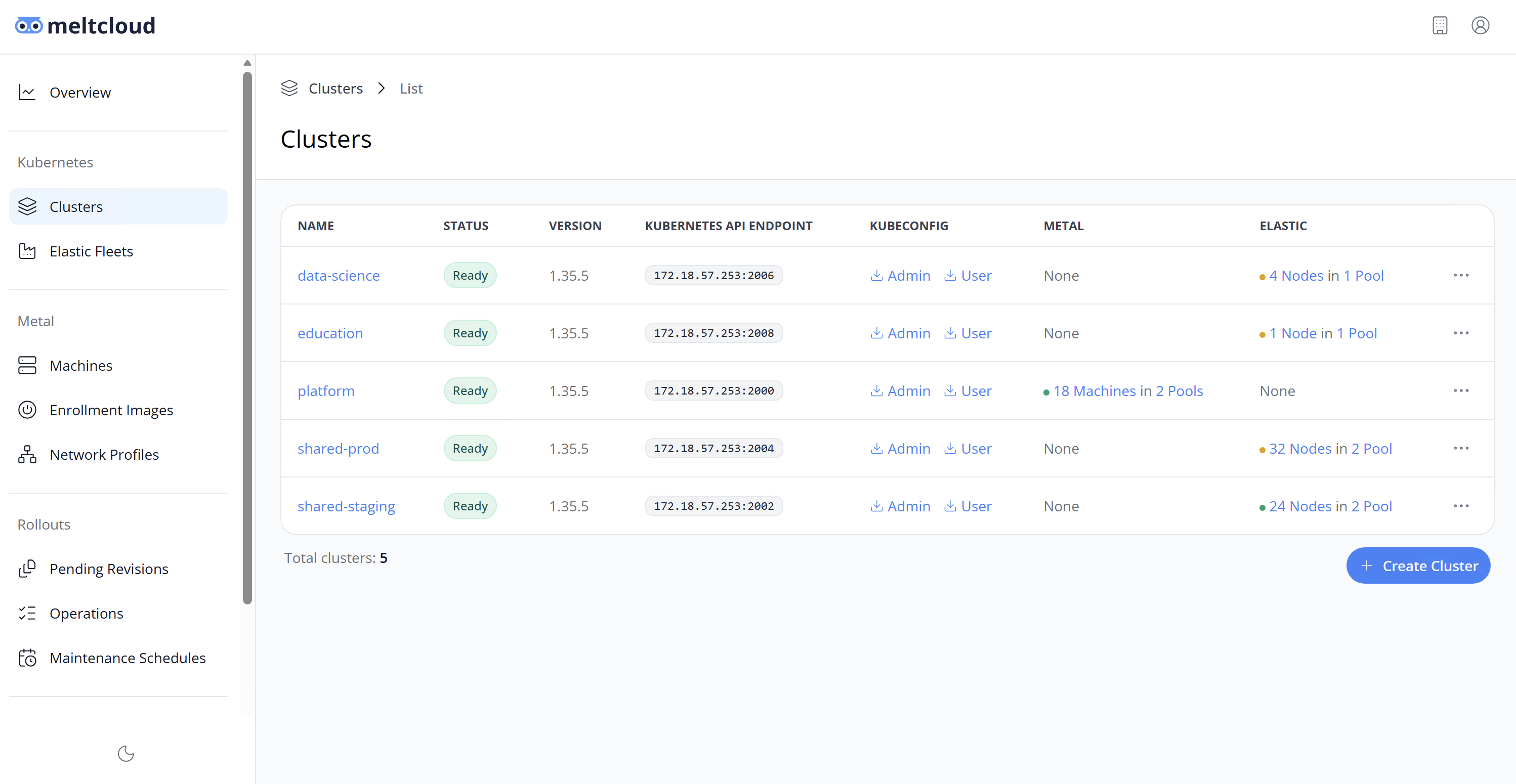
Task: Click the Overview chart icon
Action: pos(27,93)
